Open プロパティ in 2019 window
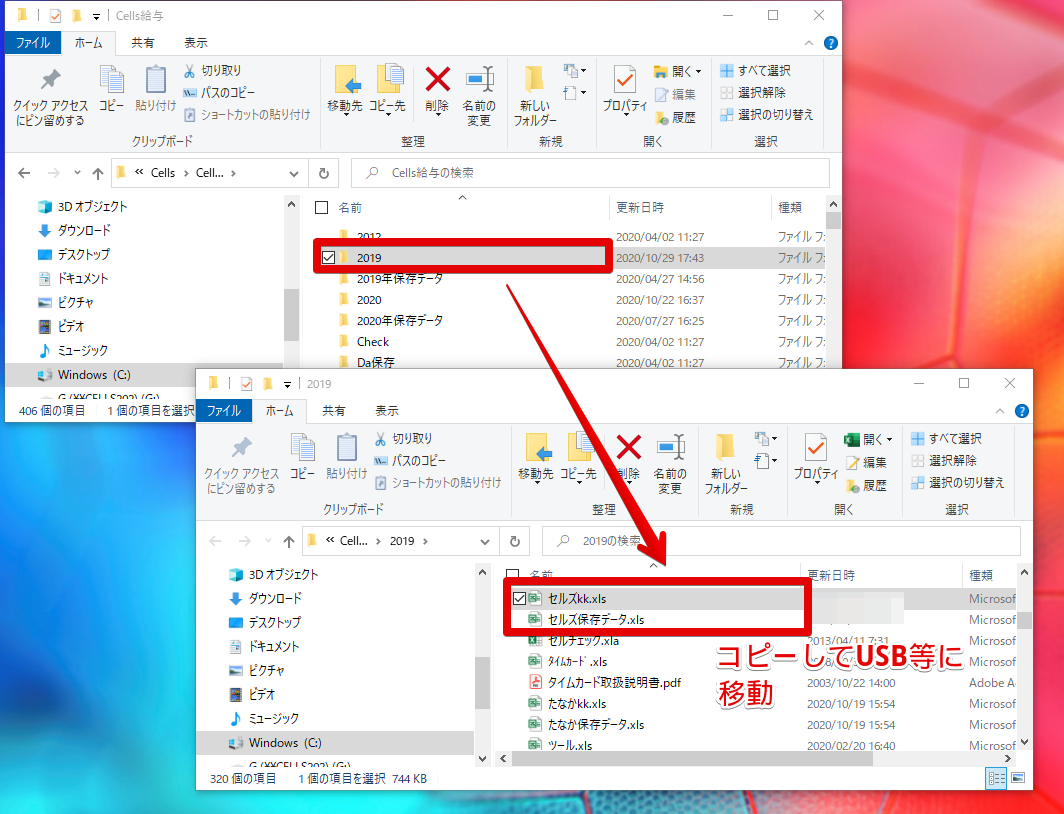Viewport: 1064px width, 814px height. click(816, 458)
